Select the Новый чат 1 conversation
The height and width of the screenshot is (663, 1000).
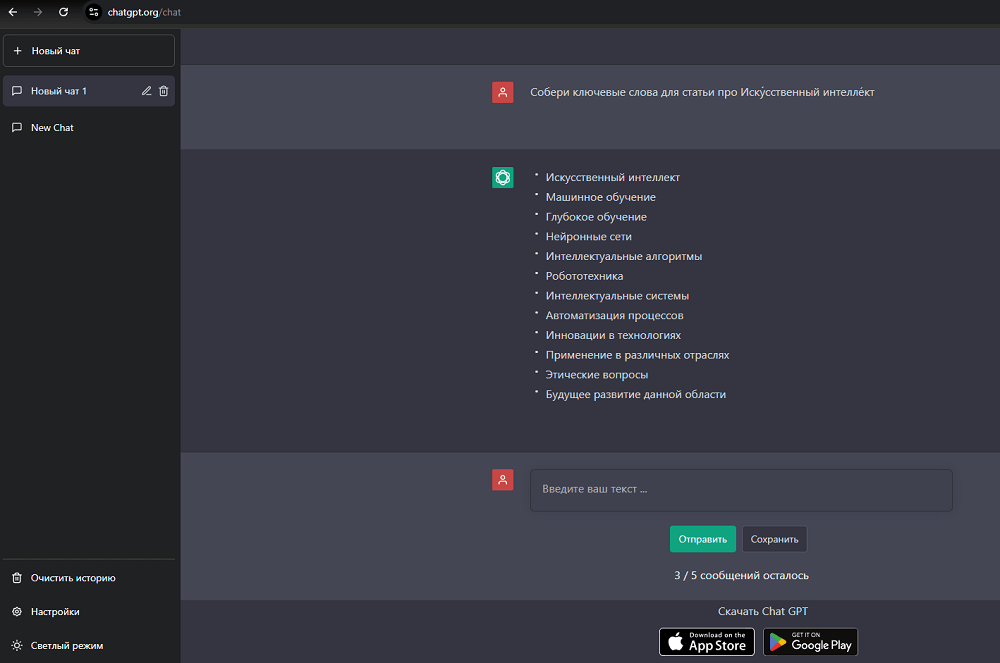[59, 91]
